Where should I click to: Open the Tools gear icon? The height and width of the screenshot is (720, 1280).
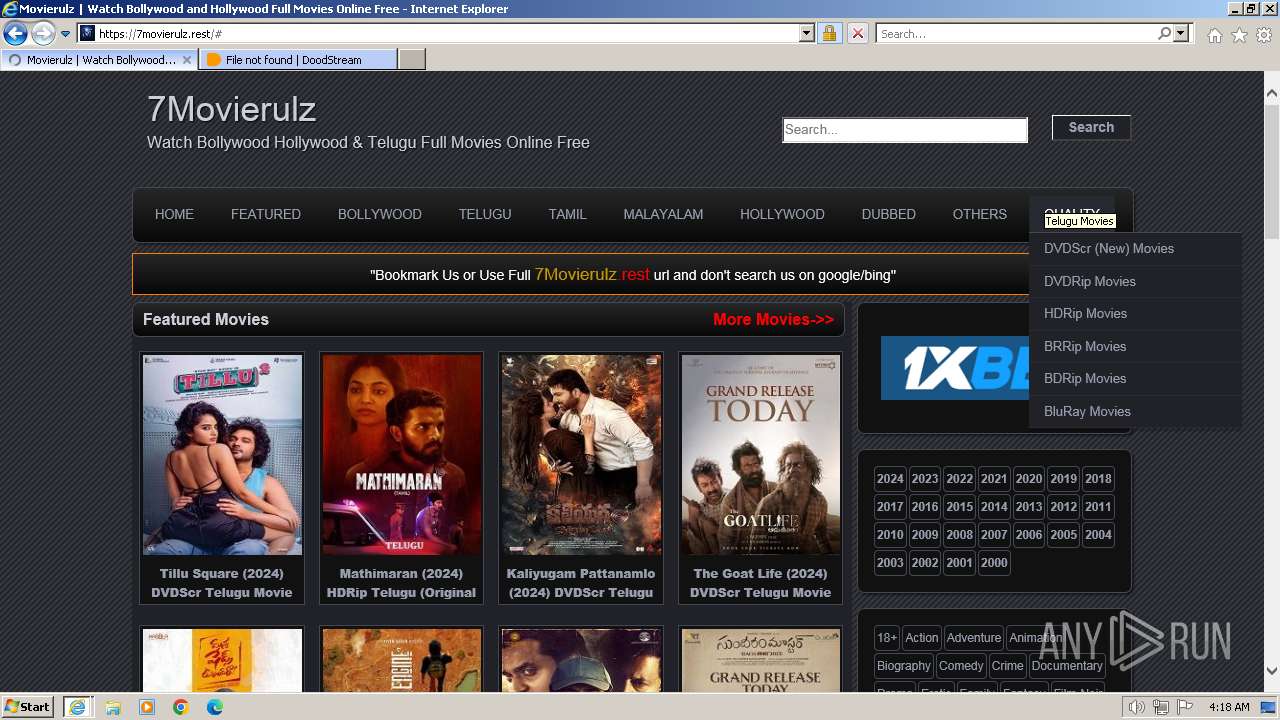click(x=1264, y=35)
